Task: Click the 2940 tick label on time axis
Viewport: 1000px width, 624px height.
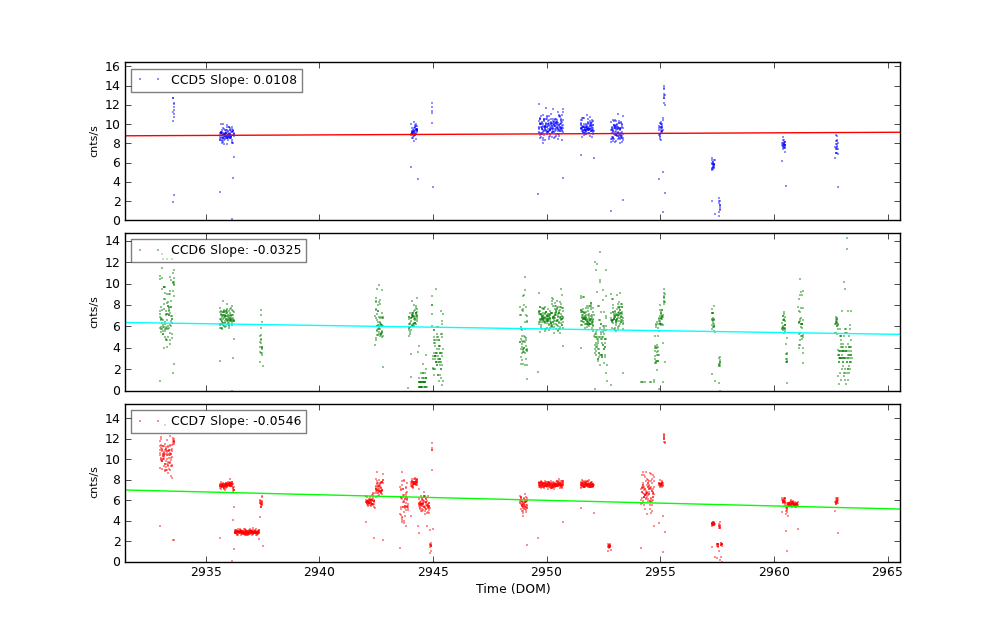Action: 320,573
